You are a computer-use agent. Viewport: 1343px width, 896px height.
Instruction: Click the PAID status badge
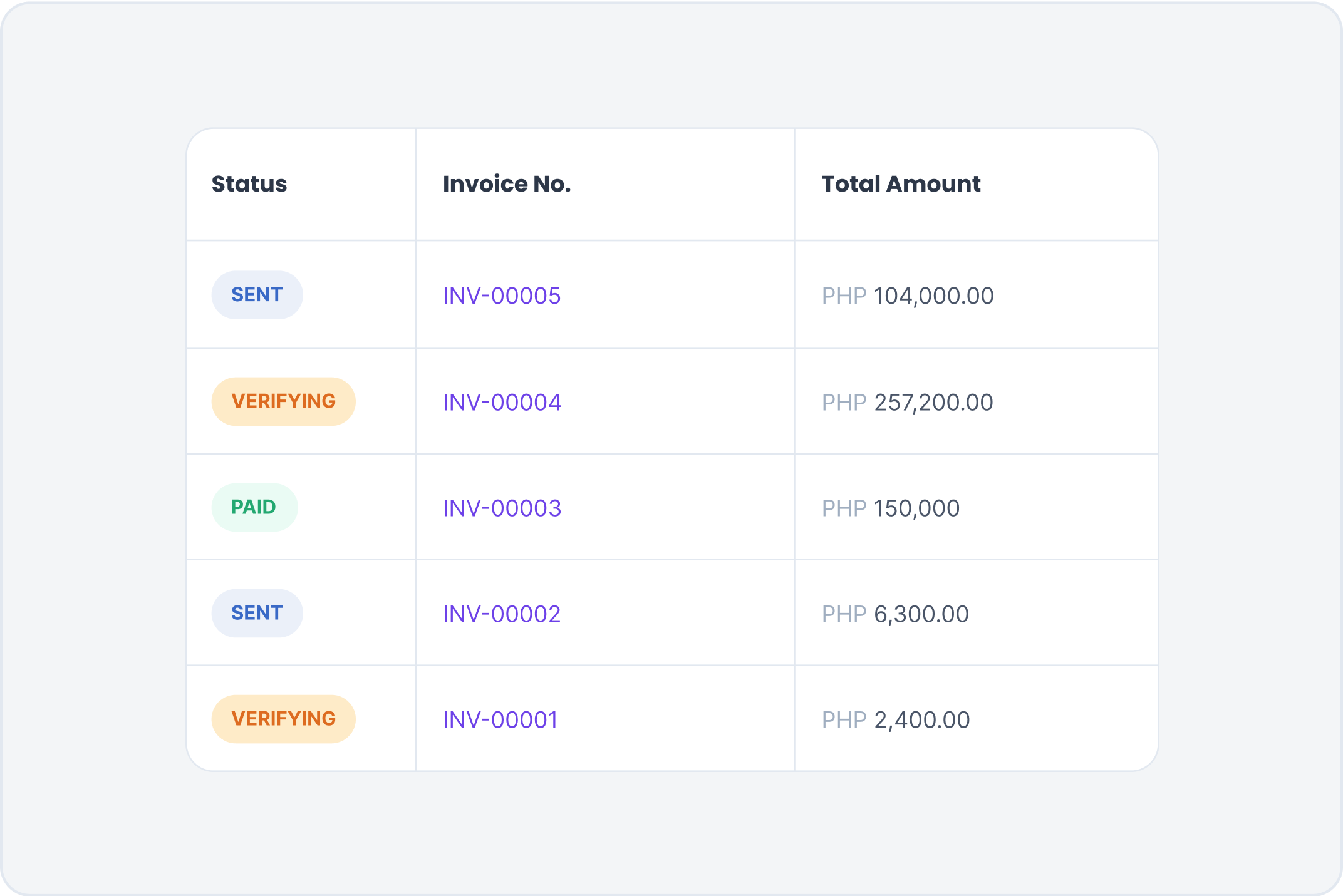(254, 507)
